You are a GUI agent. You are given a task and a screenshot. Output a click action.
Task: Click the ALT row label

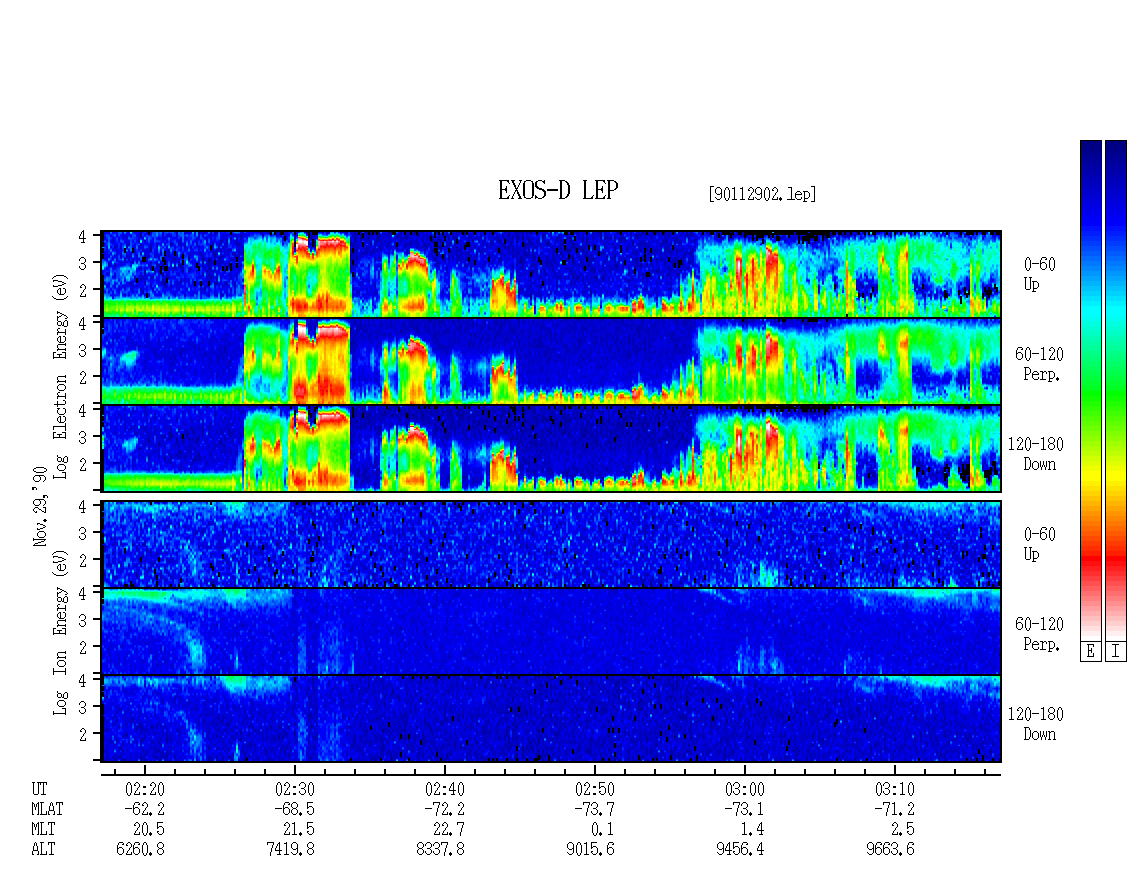point(43,850)
